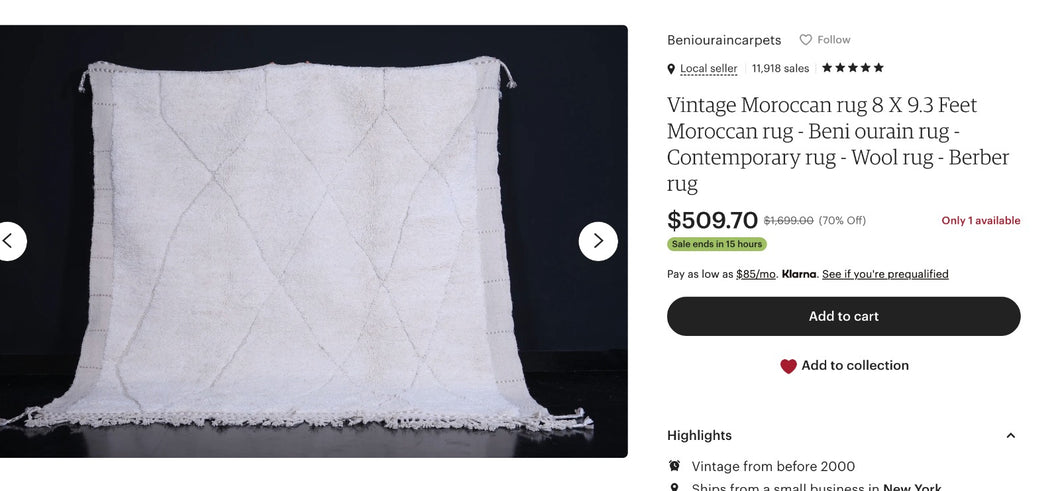
Task: Click the Sale ends in 15 hours badge
Action: point(716,244)
